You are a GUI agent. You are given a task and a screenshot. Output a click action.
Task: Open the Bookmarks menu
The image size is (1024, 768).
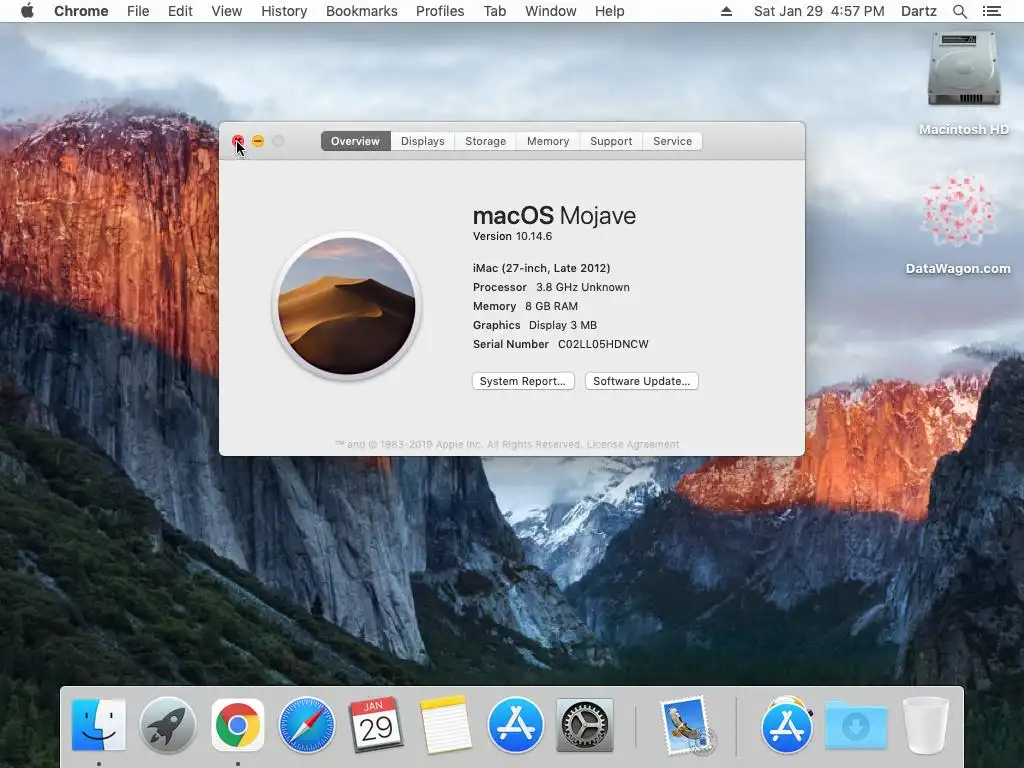click(x=362, y=11)
